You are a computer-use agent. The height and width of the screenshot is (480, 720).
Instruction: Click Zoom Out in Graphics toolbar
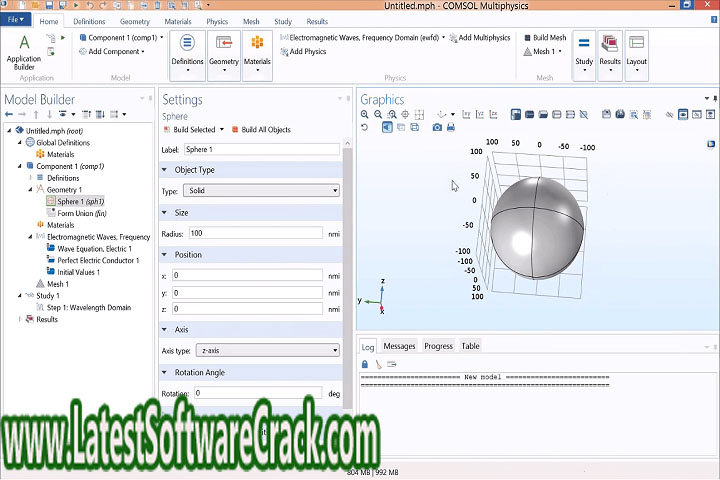point(378,114)
